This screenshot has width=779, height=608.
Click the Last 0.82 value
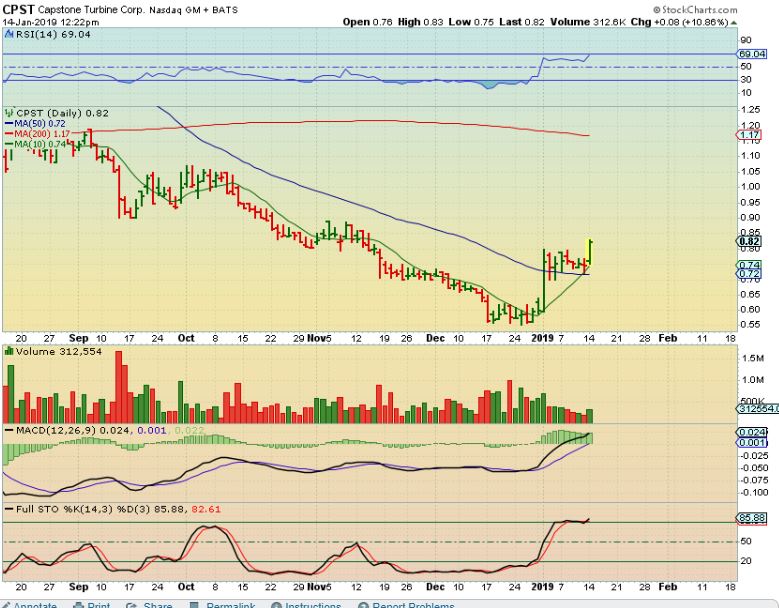click(522, 22)
